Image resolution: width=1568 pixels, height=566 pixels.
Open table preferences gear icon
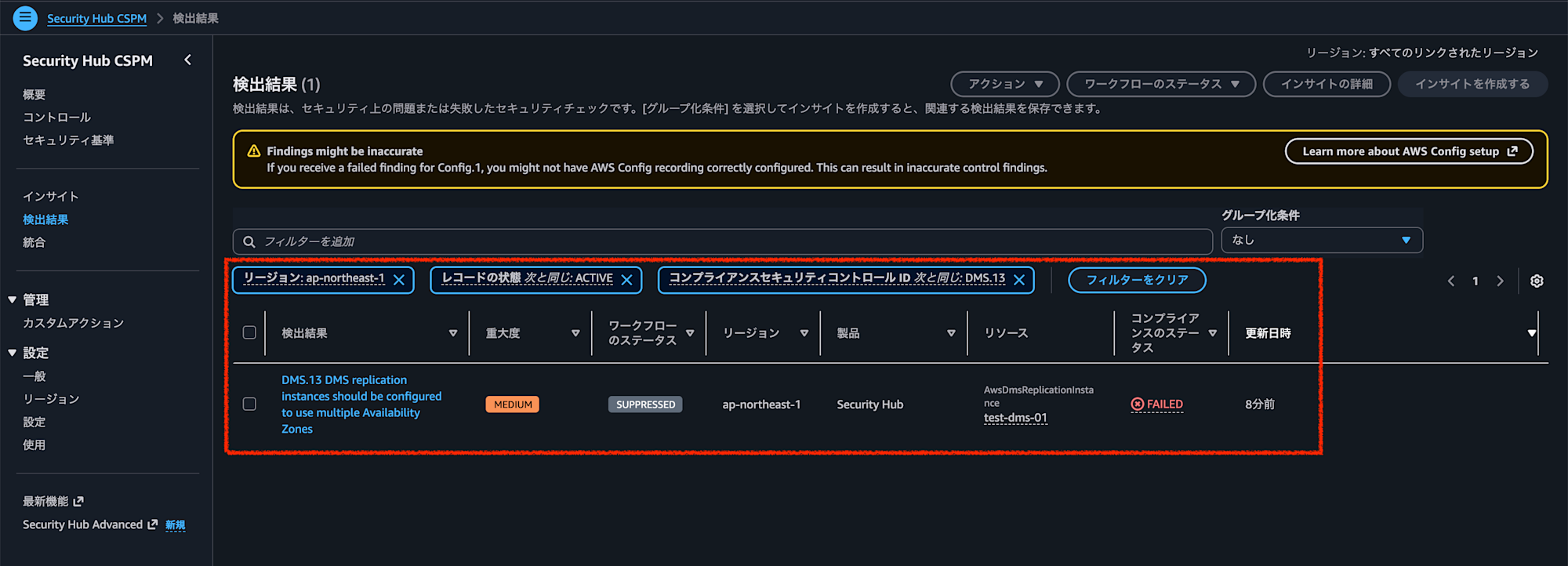tap(1537, 281)
